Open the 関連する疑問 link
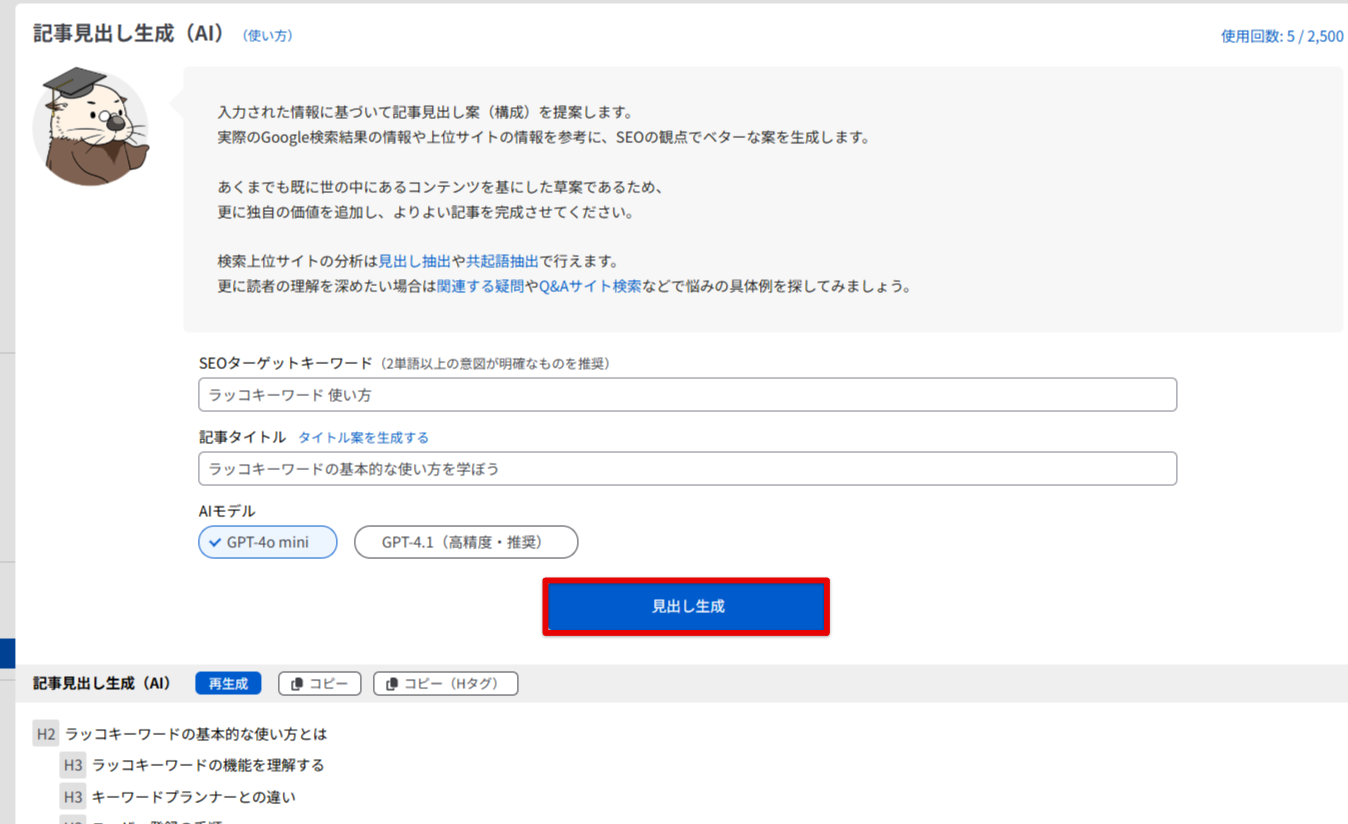The height and width of the screenshot is (824, 1348). [480, 286]
